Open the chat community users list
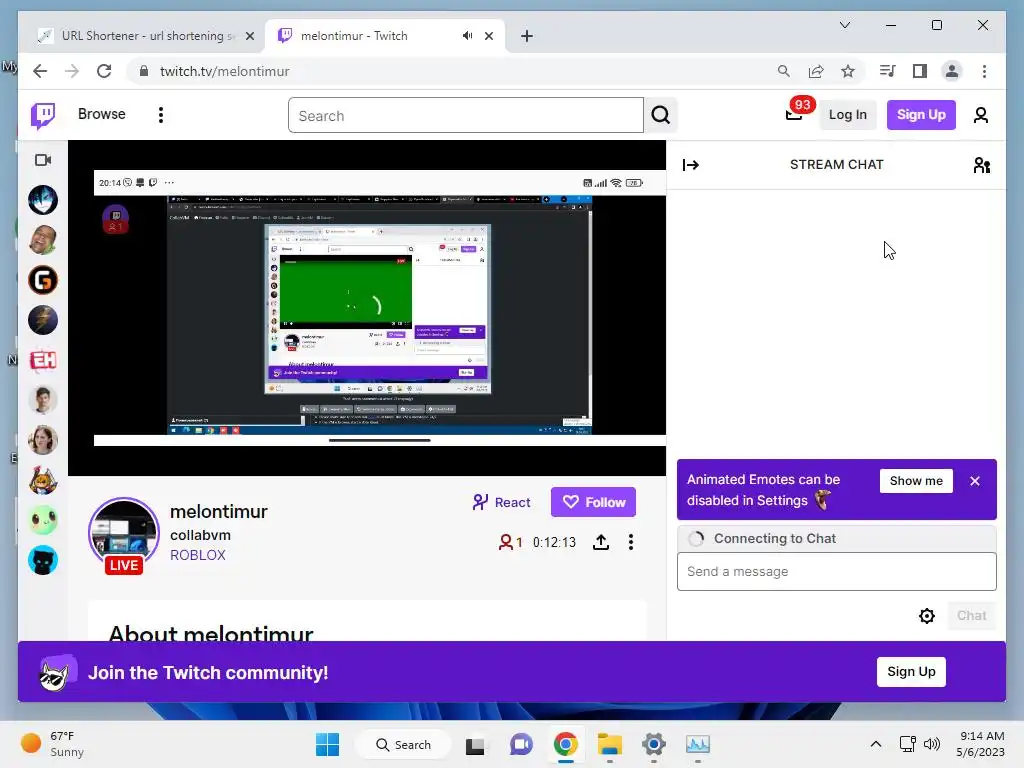Viewport: 1024px width, 768px height. click(982, 165)
